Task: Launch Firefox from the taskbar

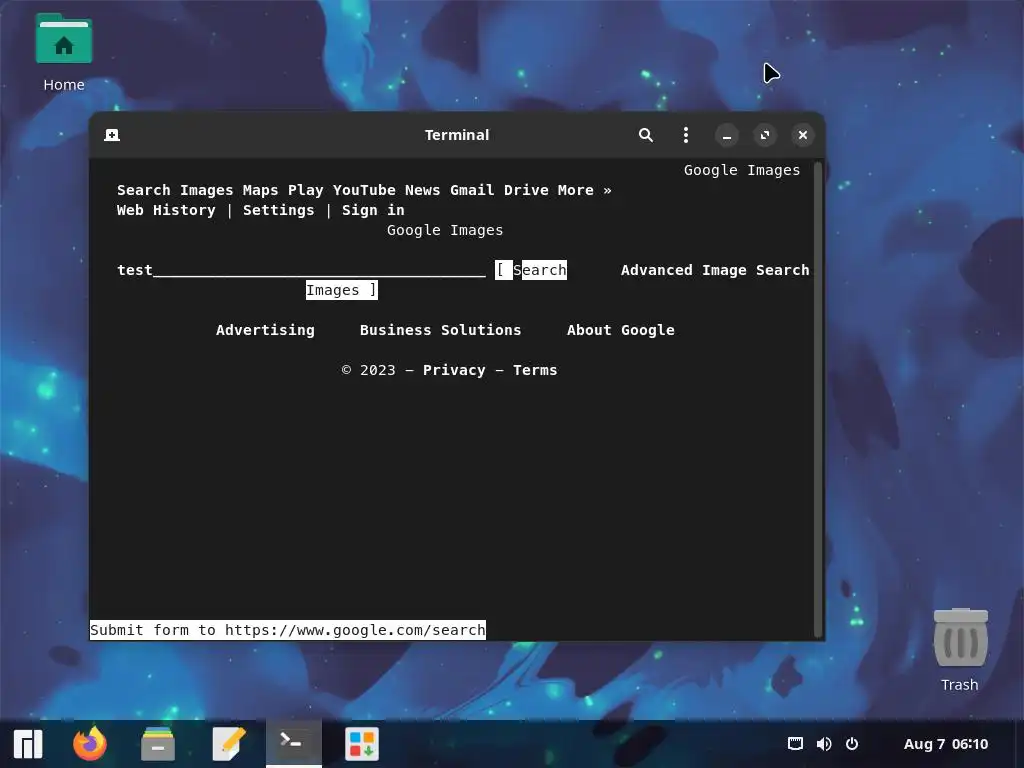Action: 90,744
